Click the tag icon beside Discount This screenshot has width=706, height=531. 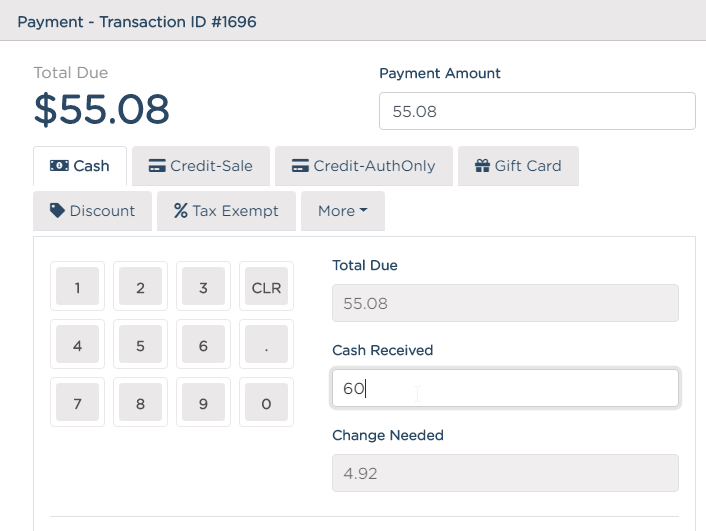click(x=57, y=210)
